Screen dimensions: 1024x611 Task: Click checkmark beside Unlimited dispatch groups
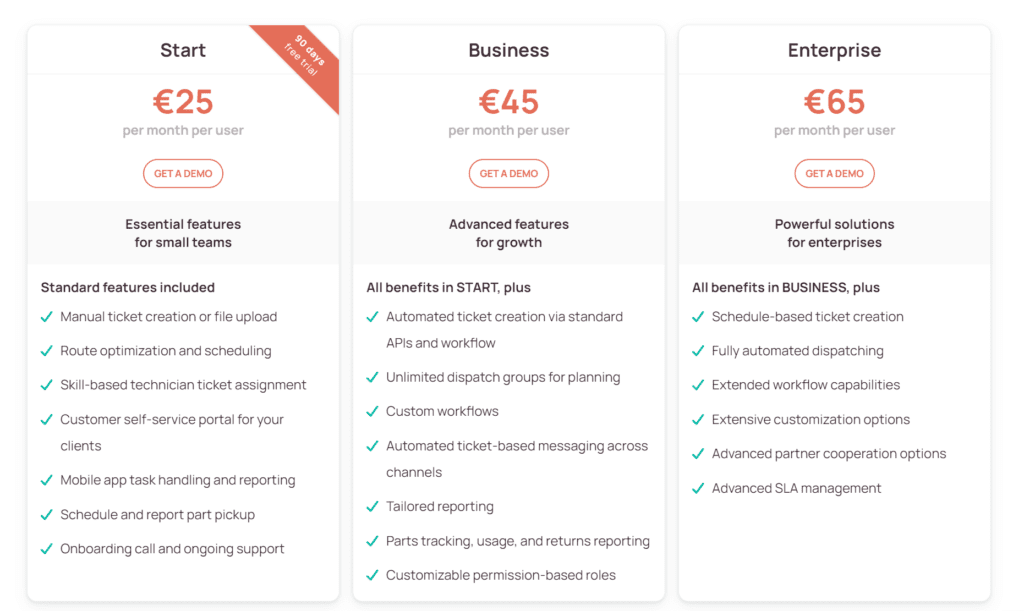[372, 378]
